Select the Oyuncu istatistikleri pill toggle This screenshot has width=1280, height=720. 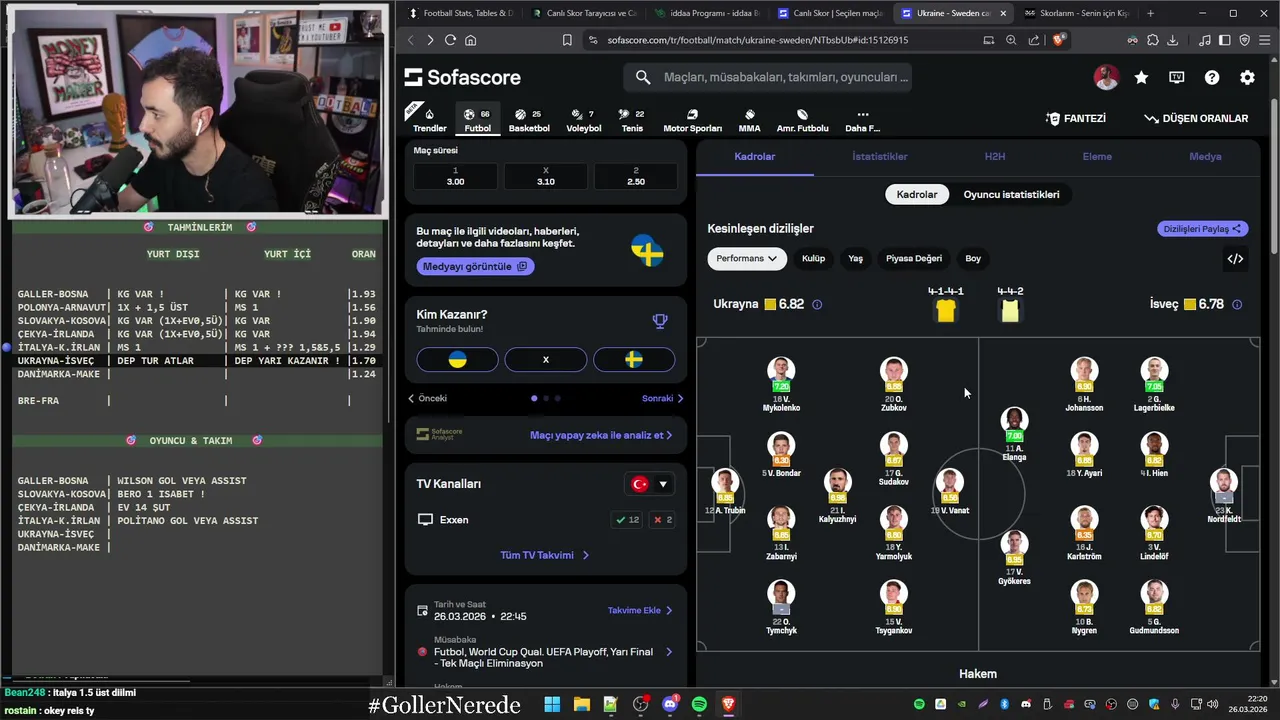pyautogui.click(x=1011, y=194)
